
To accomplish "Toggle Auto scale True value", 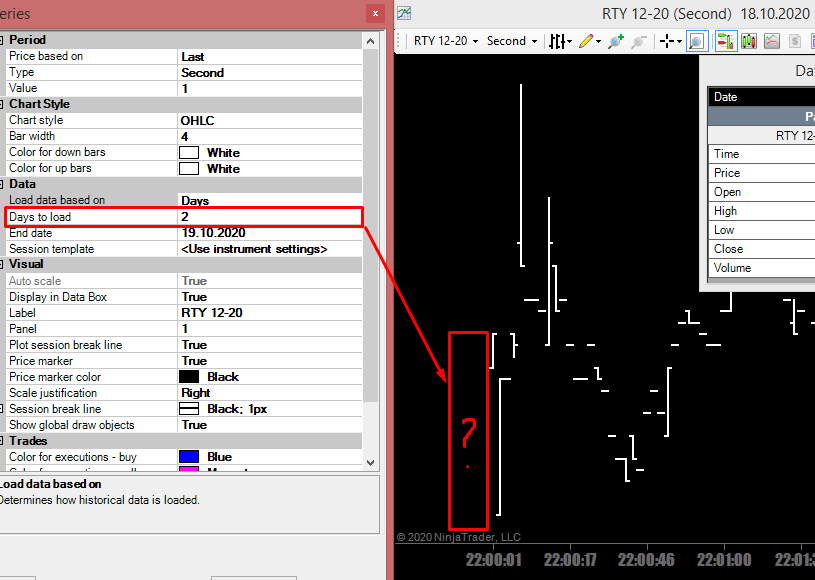I will tap(270, 281).
